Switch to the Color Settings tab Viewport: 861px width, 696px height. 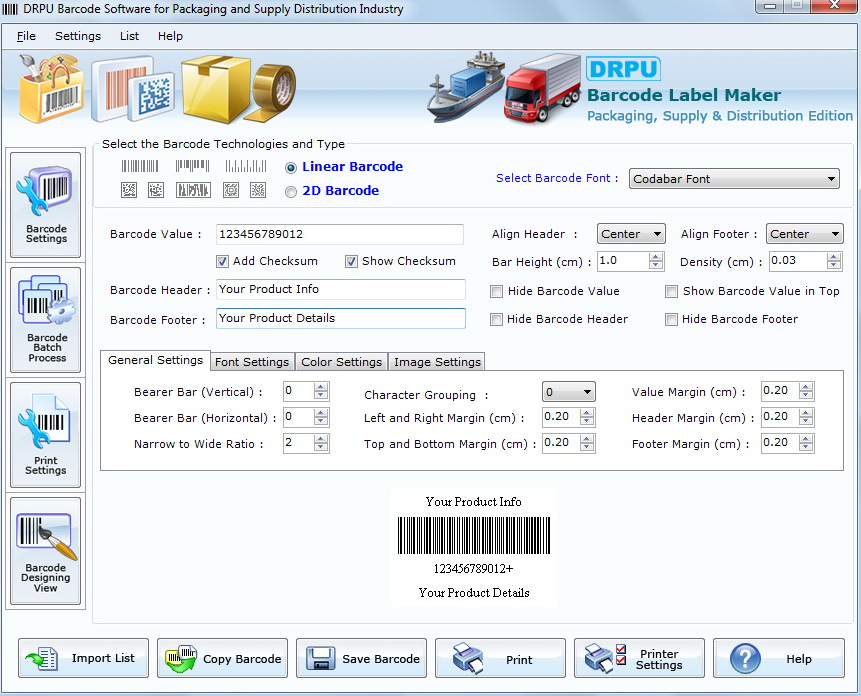[x=341, y=362]
